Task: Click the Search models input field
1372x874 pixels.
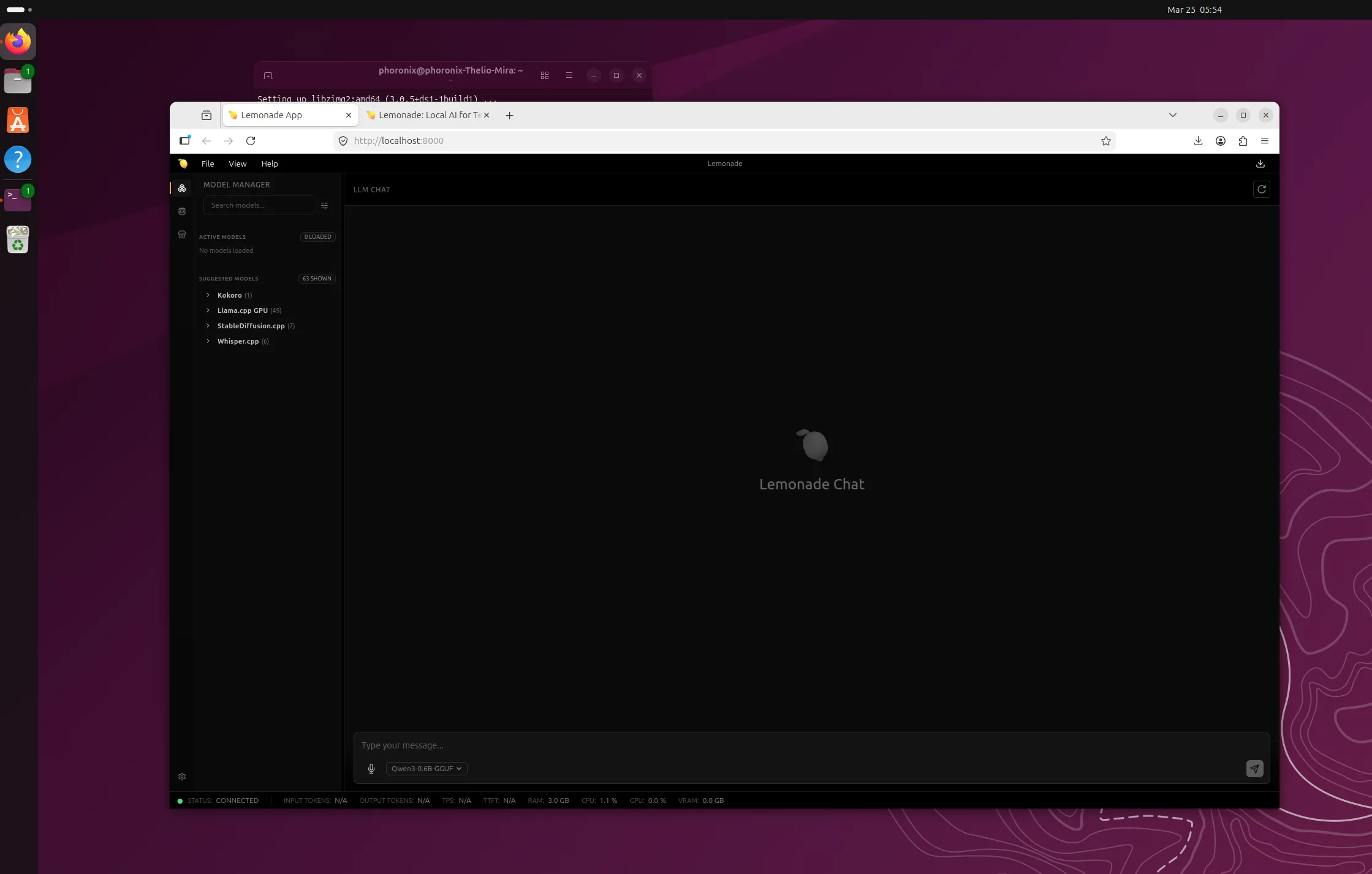Action: point(258,205)
